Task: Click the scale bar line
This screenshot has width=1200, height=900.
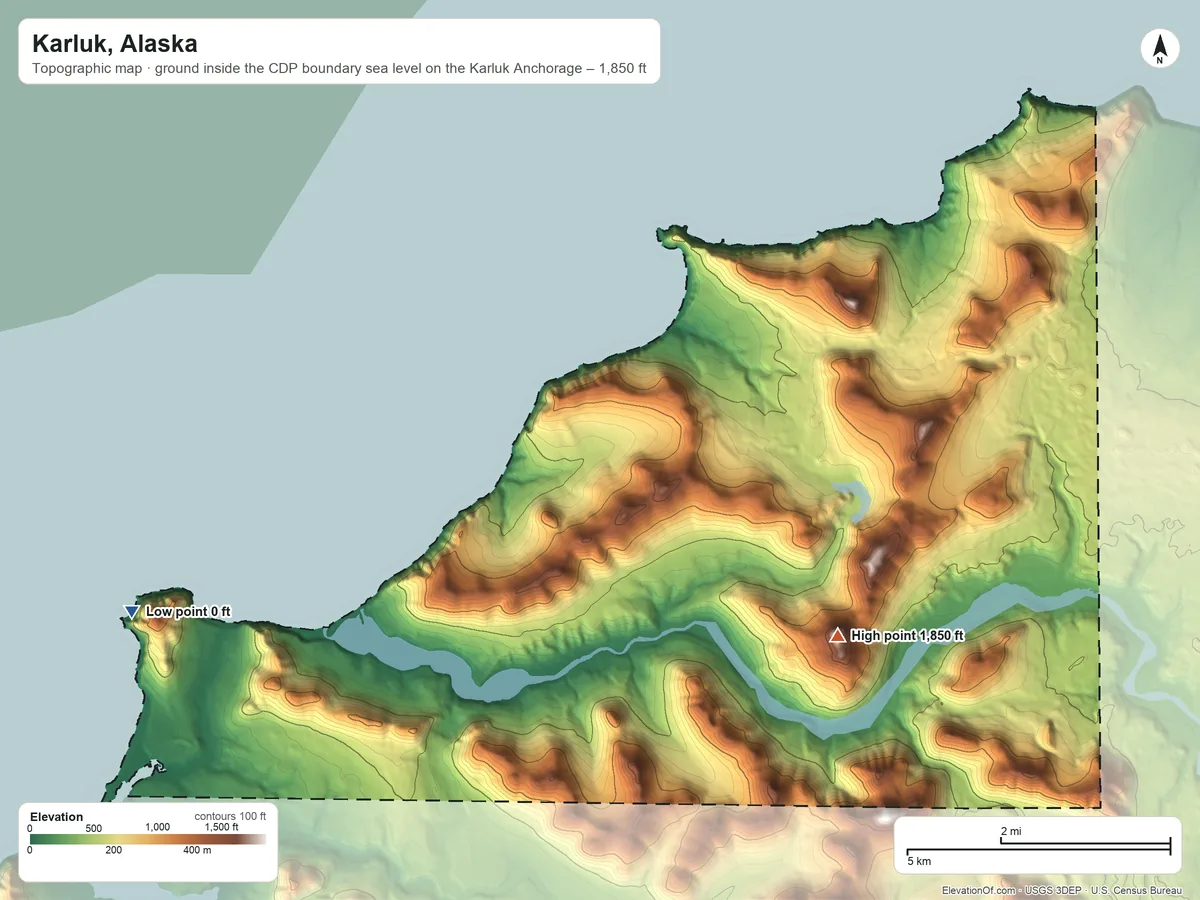Action: (x=1038, y=847)
